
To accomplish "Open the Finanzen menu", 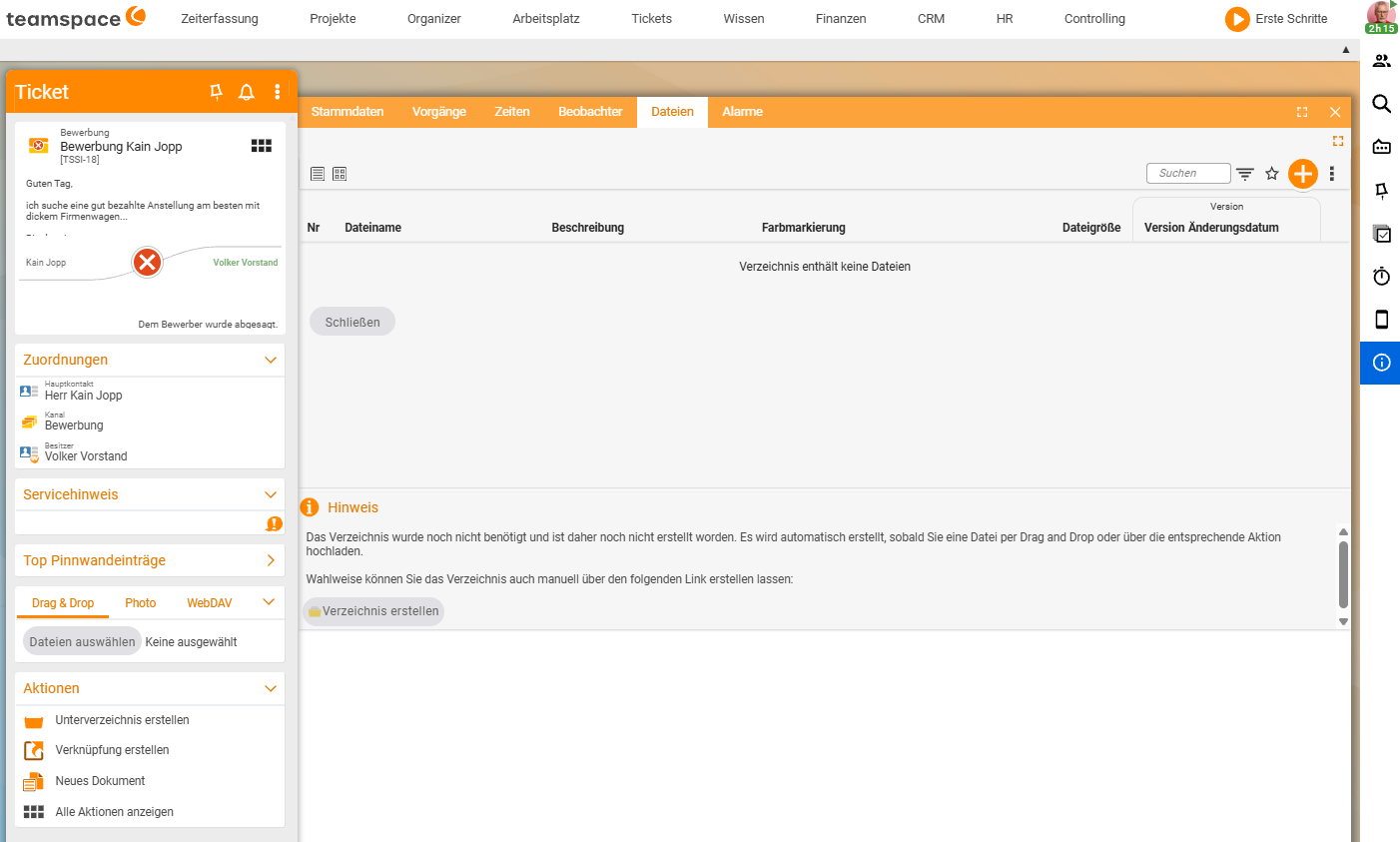I will (841, 19).
